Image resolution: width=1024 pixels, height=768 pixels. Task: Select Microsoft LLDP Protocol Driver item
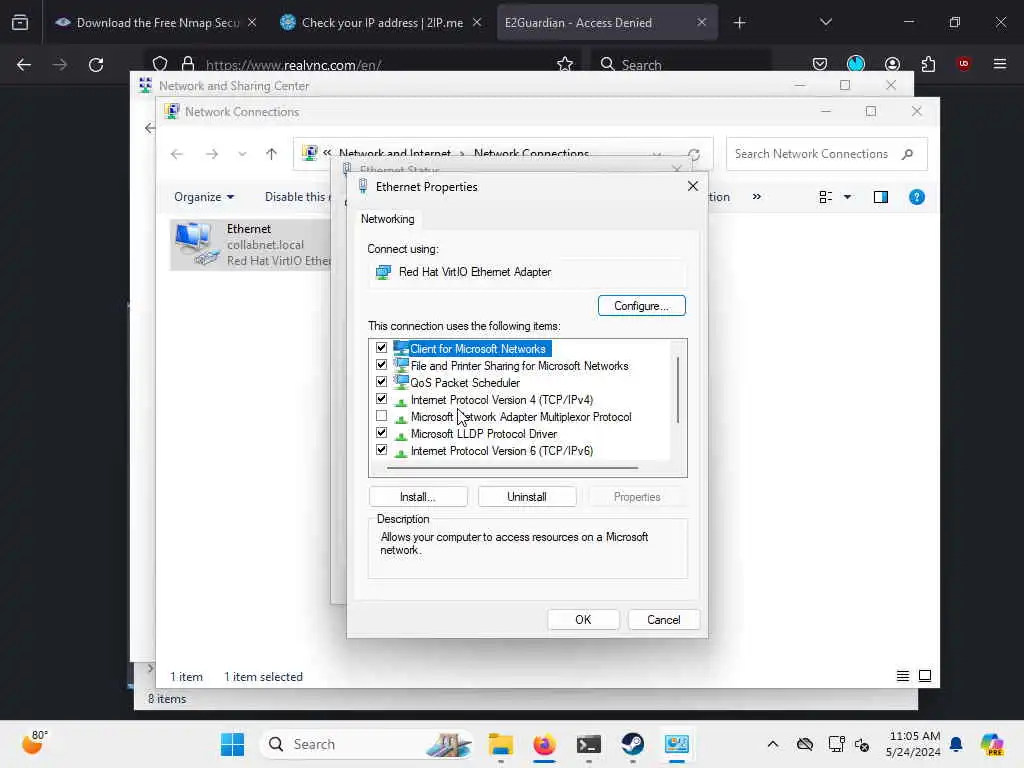coord(484,434)
